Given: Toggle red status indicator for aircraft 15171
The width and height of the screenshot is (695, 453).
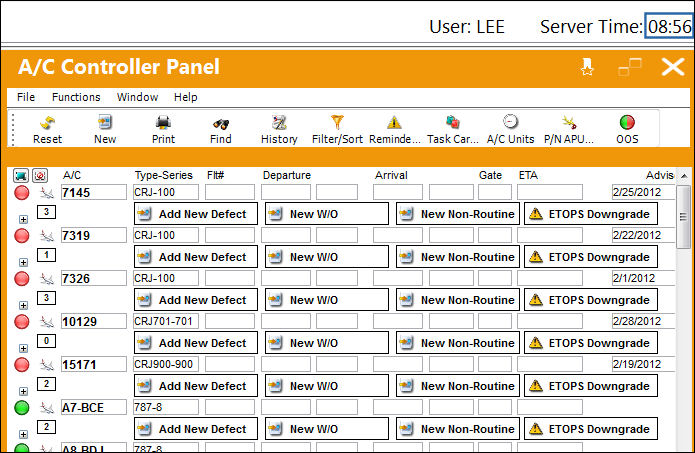Looking at the screenshot, I should tap(22, 365).
